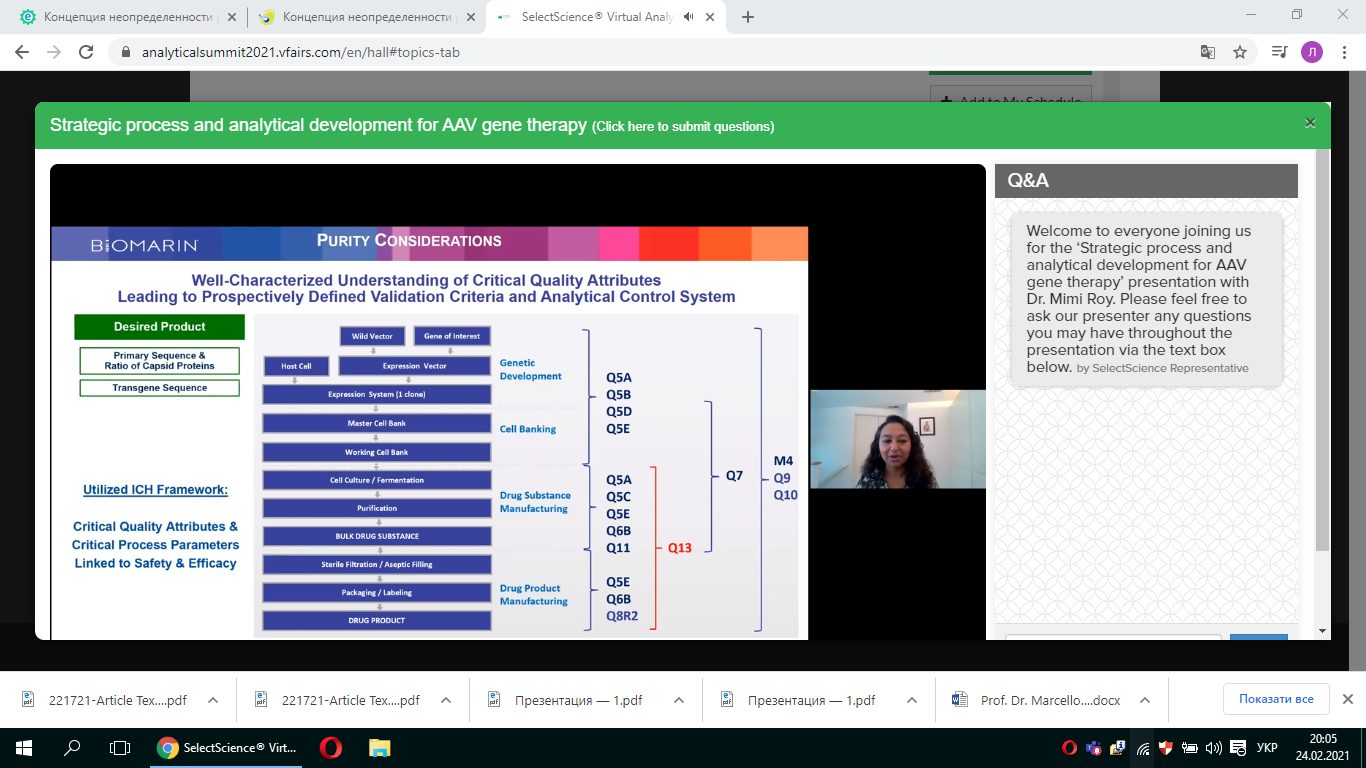Viewport: 1366px width, 768px height.
Task: Bookmark this page with the star icon
Action: pyautogui.click(x=1240, y=52)
